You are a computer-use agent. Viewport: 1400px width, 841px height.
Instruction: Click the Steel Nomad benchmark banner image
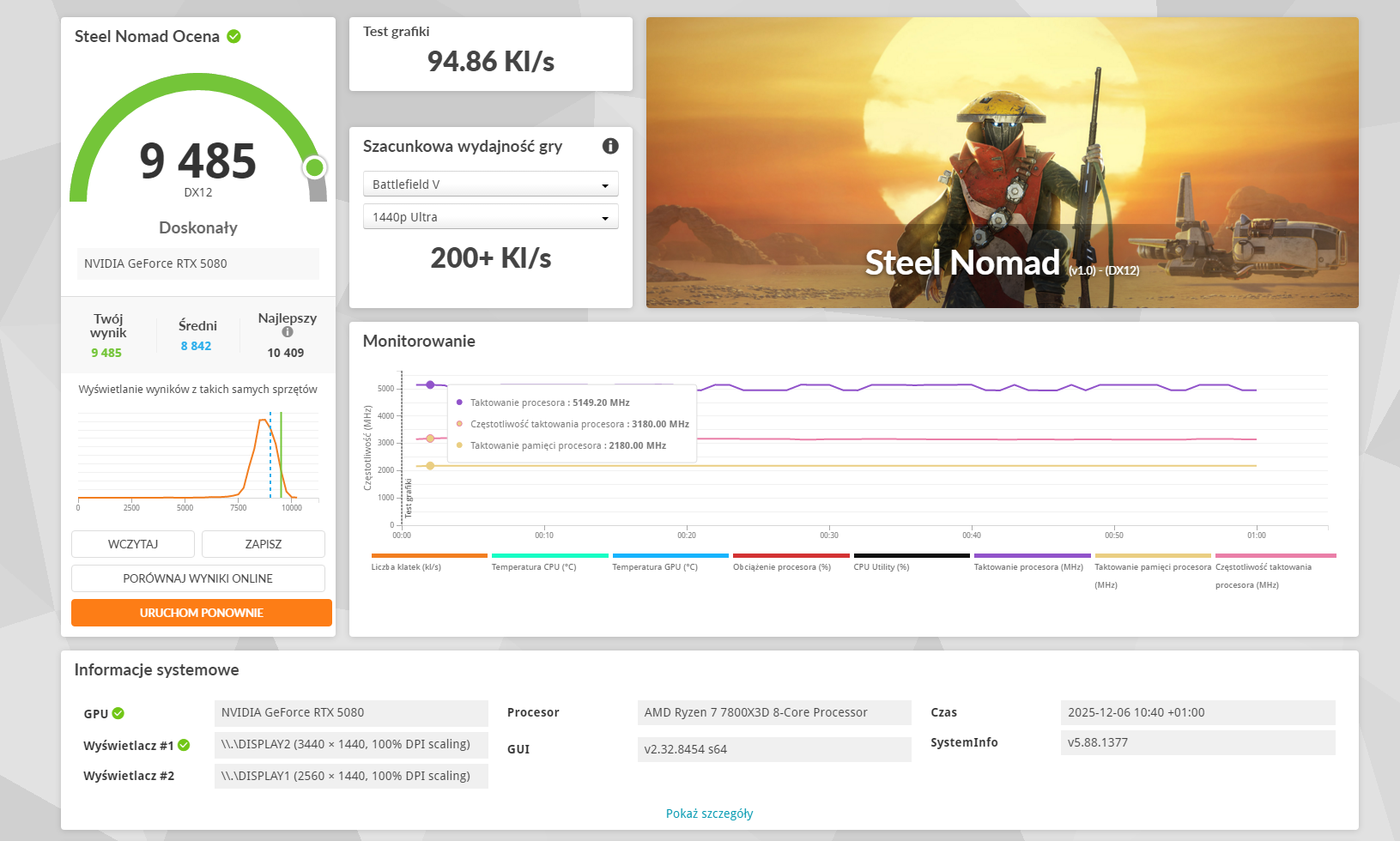1002,162
